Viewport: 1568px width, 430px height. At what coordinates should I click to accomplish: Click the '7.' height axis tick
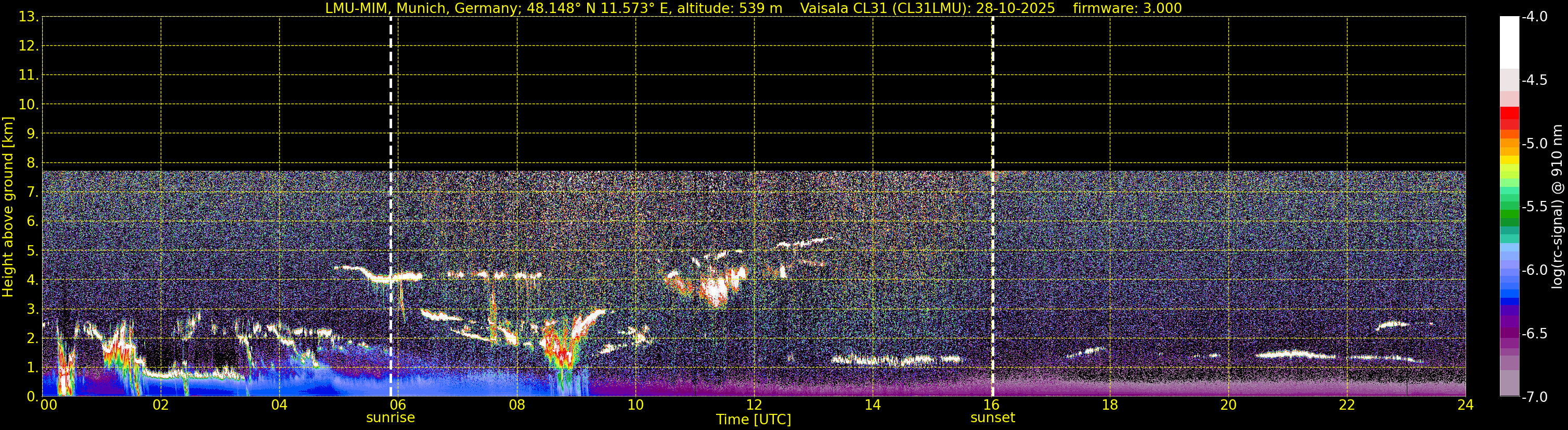32,193
